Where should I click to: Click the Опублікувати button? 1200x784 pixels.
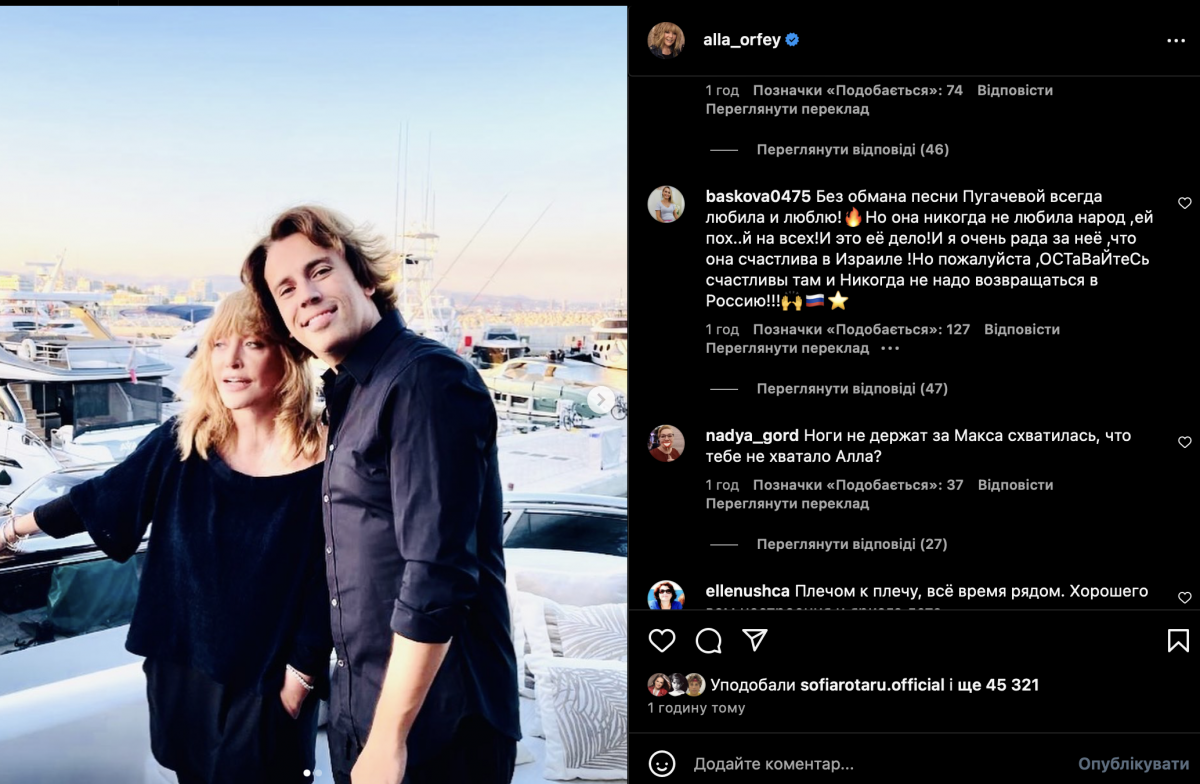(x=1133, y=764)
